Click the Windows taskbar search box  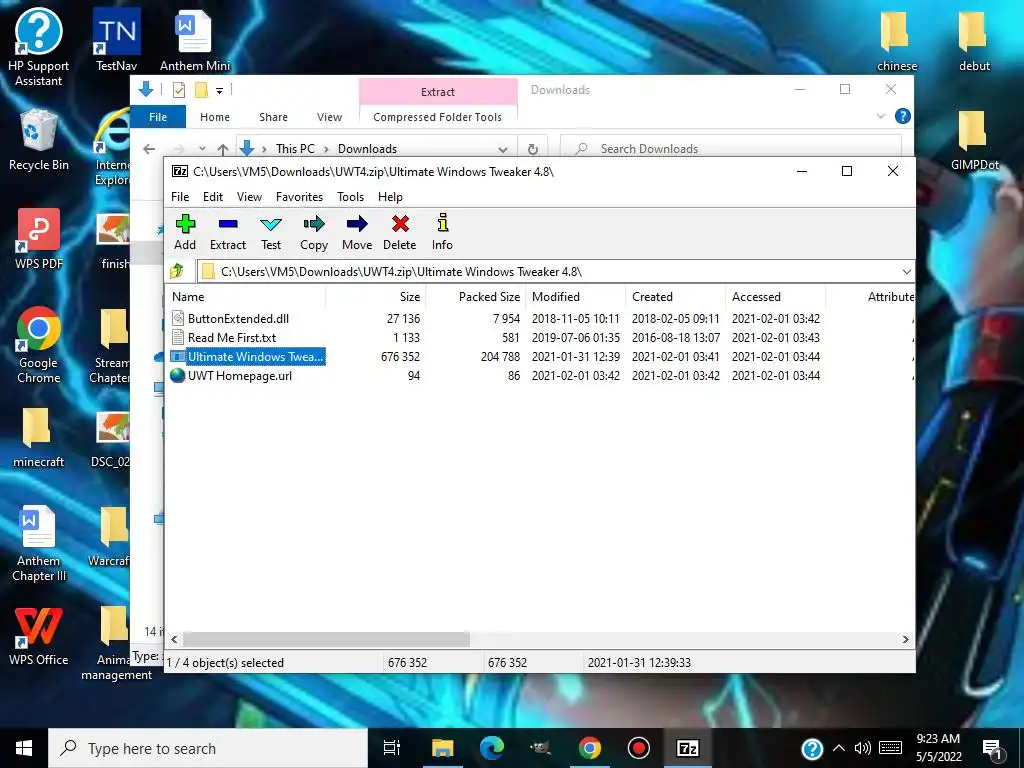point(208,748)
